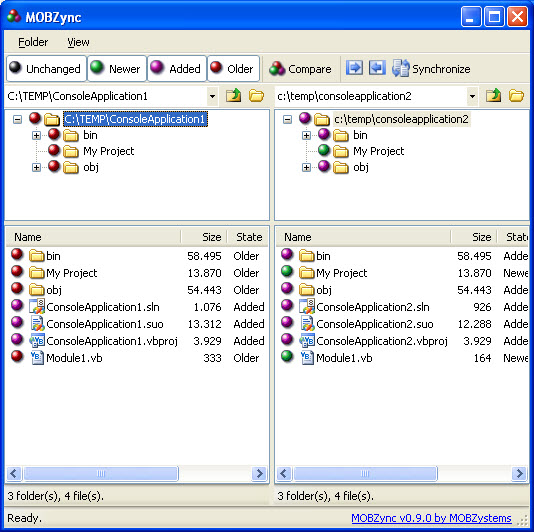Expand the bin folder in left tree
Image resolution: width=534 pixels, height=532 pixels.
(x=36, y=136)
